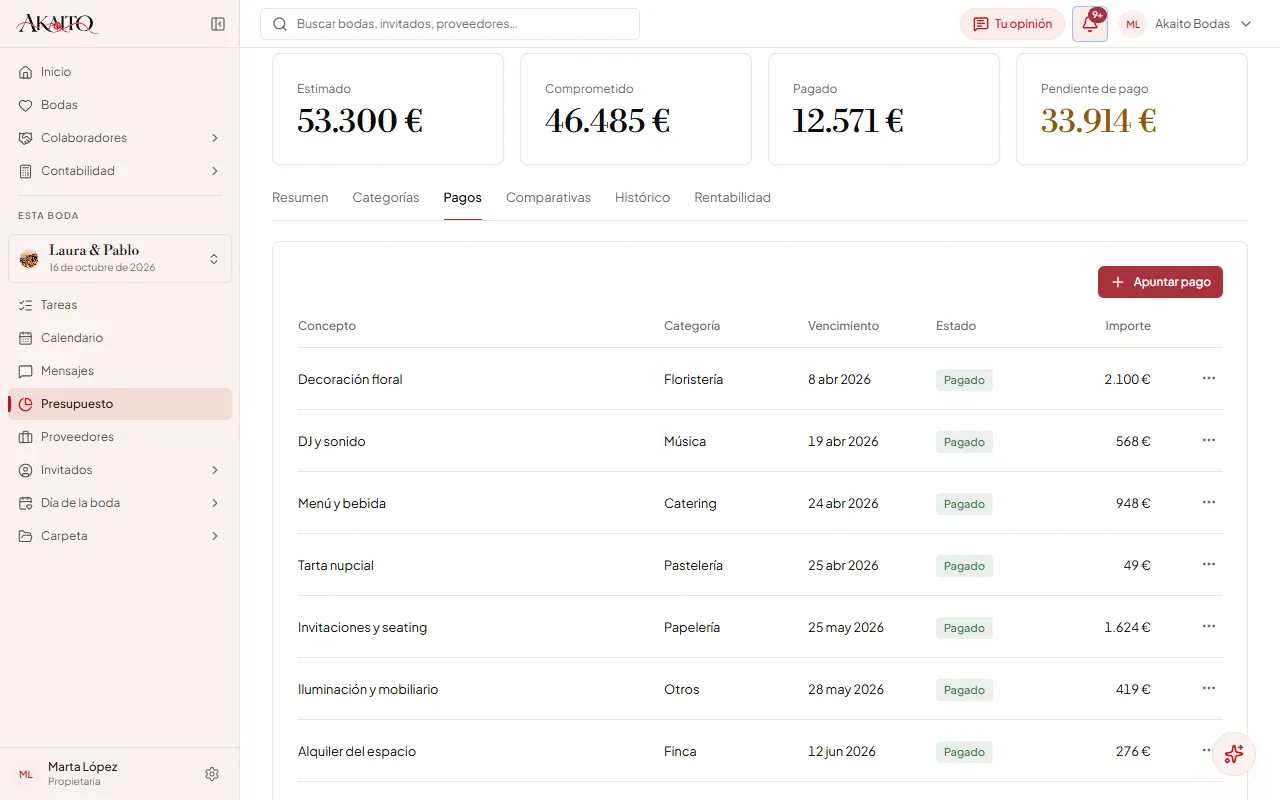Open Bodas in sidebar

(x=120, y=105)
